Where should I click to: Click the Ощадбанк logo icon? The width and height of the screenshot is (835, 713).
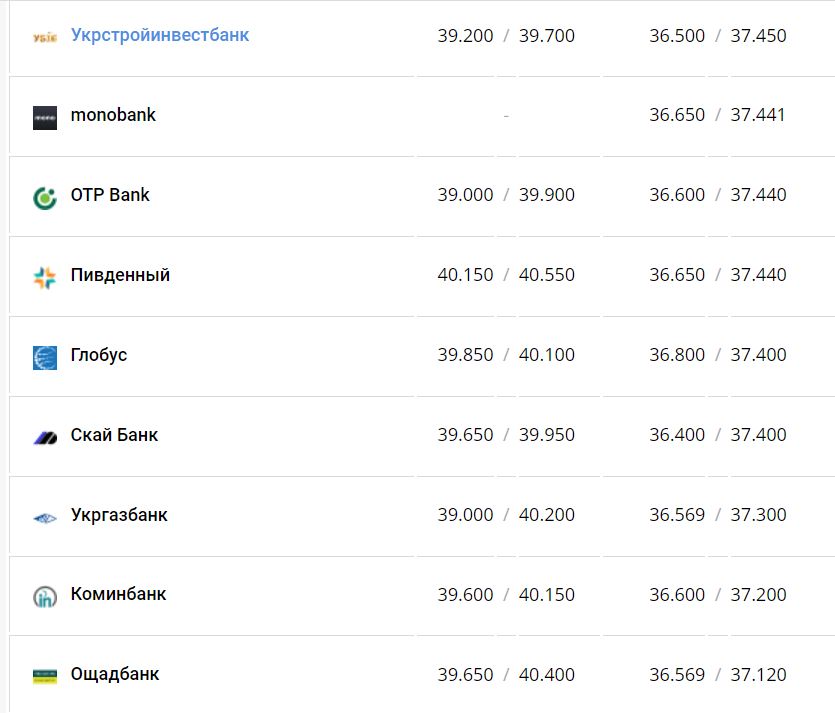(45, 676)
